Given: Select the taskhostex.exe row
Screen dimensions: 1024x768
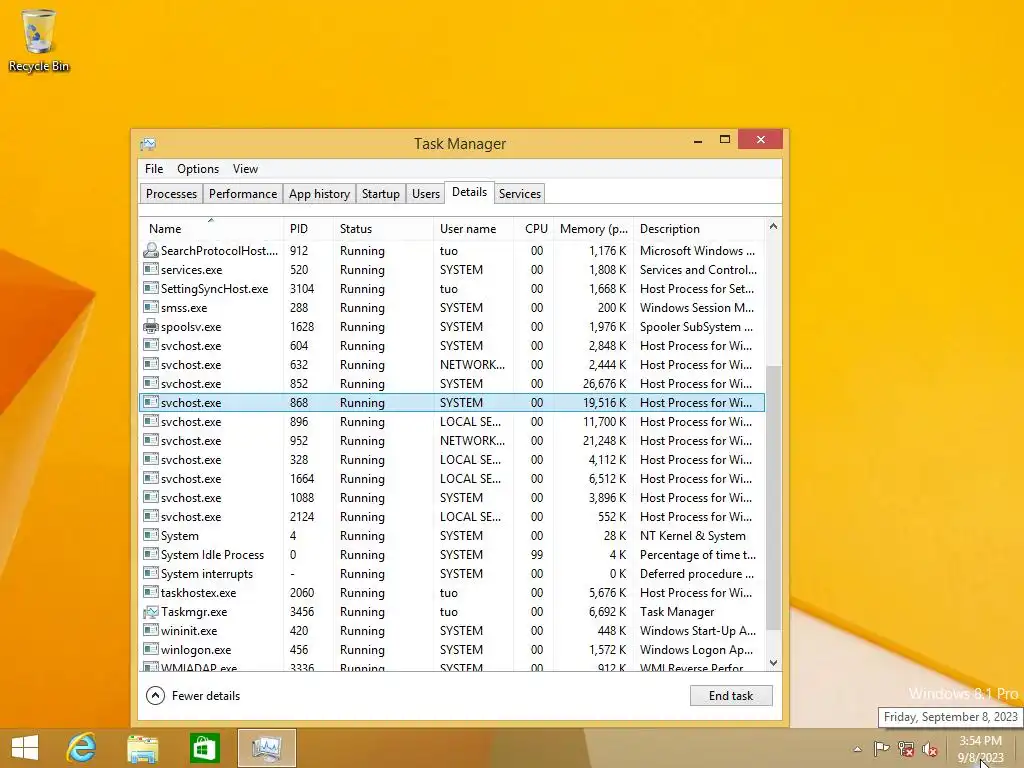Looking at the screenshot, I should click(x=452, y=592).
